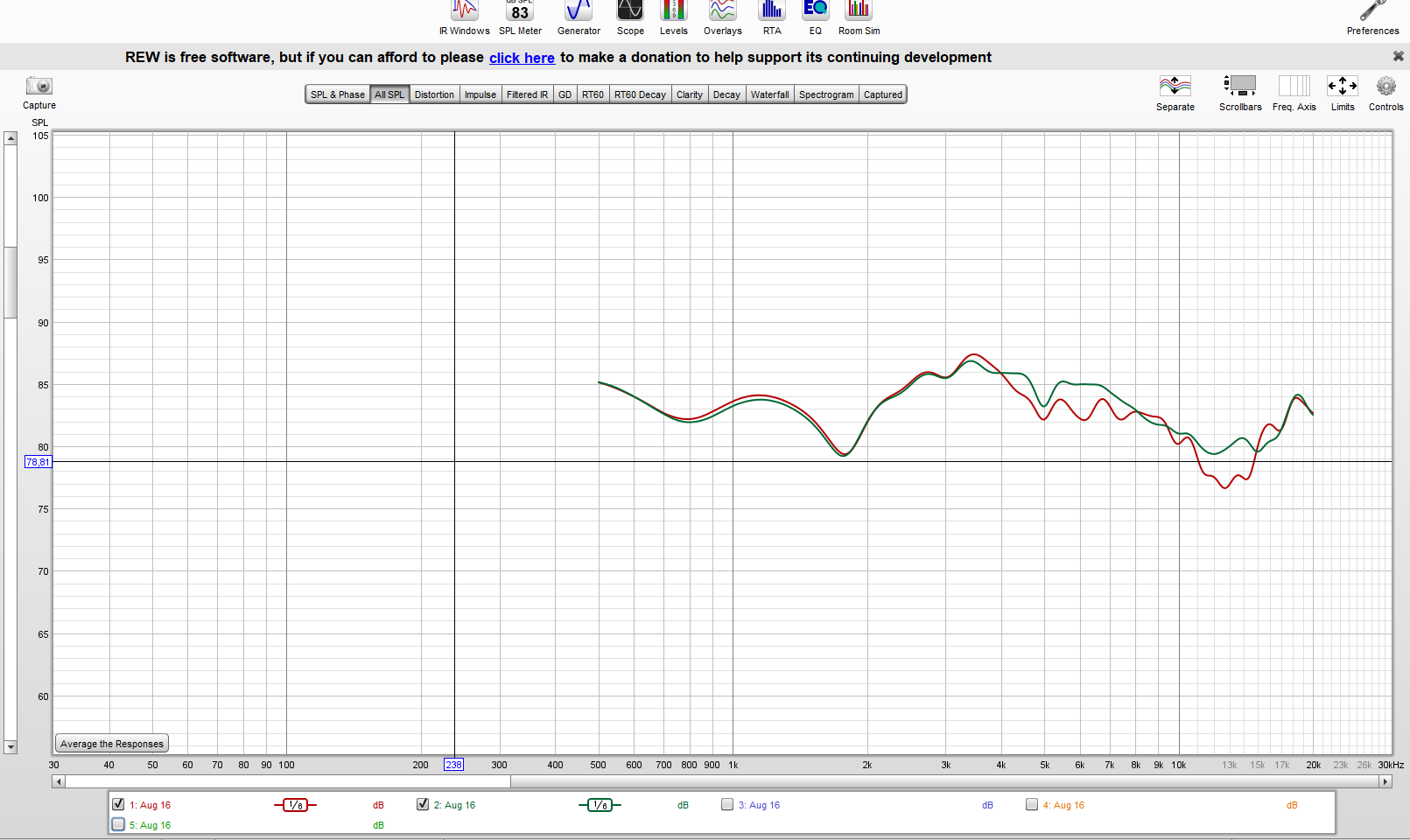Switch to GD tab
The height and width of the screenshot is (840, 1410).
pos(565,94)
